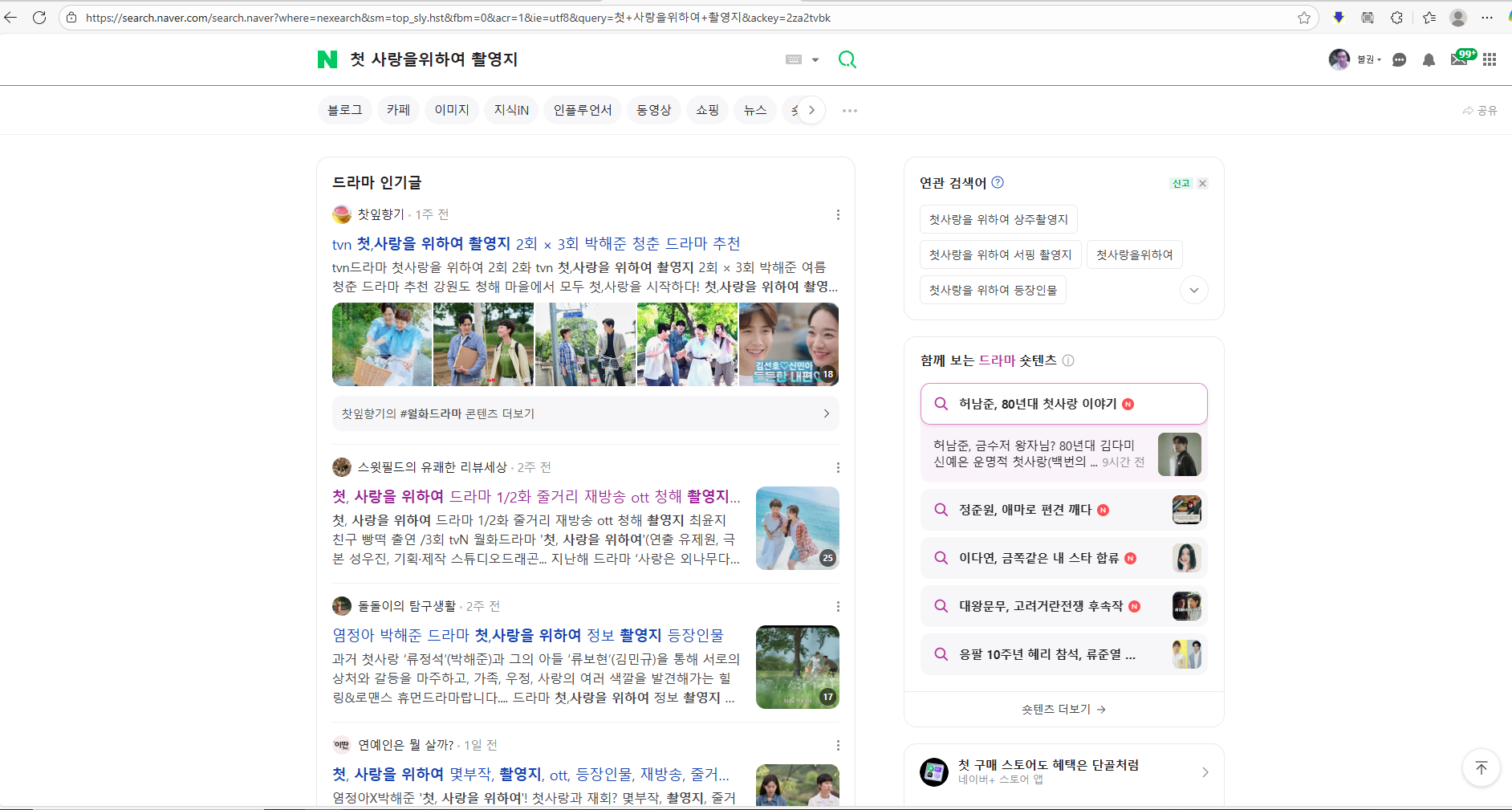Image resolution: width=1512 pixels, height=810 pixels.
Task: Open the first thumbnail with the bicycle basket
Action: (382, 344)
